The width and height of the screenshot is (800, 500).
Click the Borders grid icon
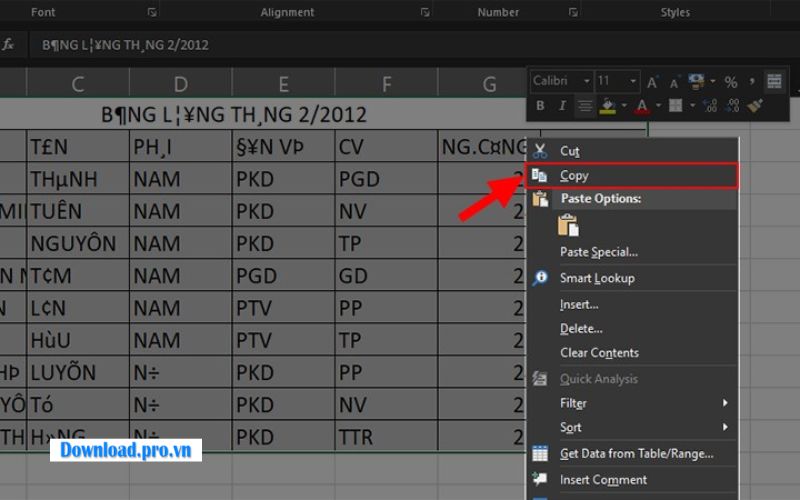[x=676, y=106]
